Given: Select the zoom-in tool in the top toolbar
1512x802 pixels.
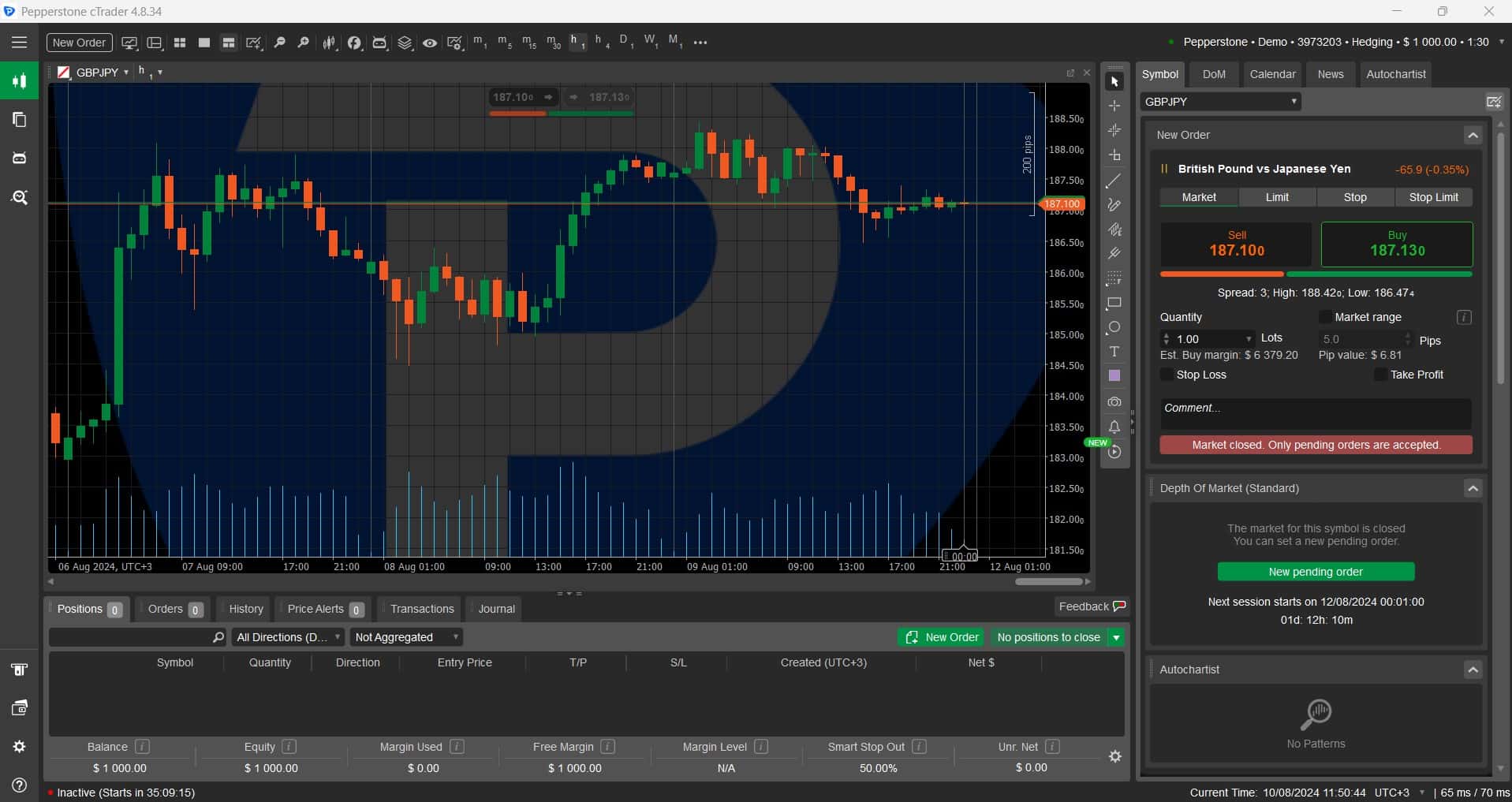Looking at the screenshot, I should pos(303,43).
